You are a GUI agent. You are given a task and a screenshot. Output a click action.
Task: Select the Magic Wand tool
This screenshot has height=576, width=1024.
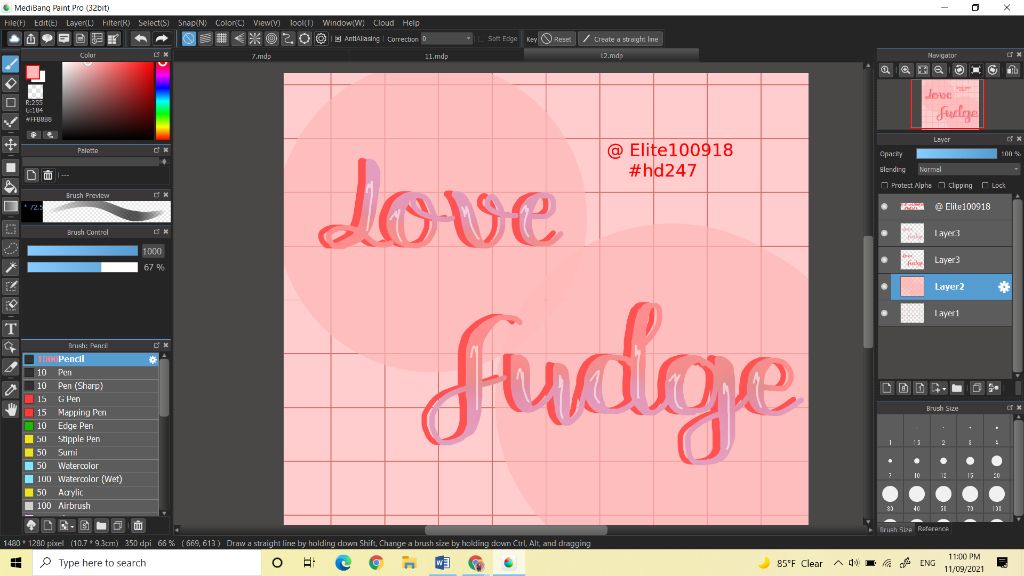click(x=10, y=267)
